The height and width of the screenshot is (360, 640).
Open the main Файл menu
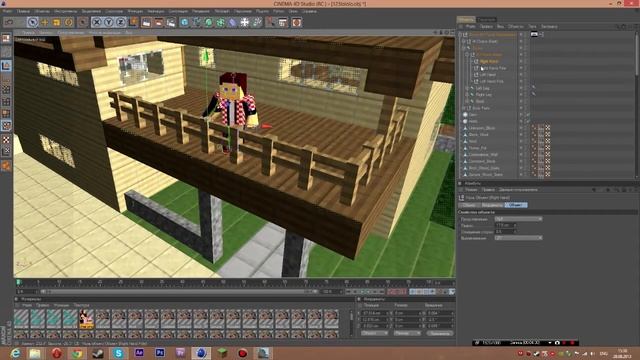pyautogui.click(x=7, y=11)
